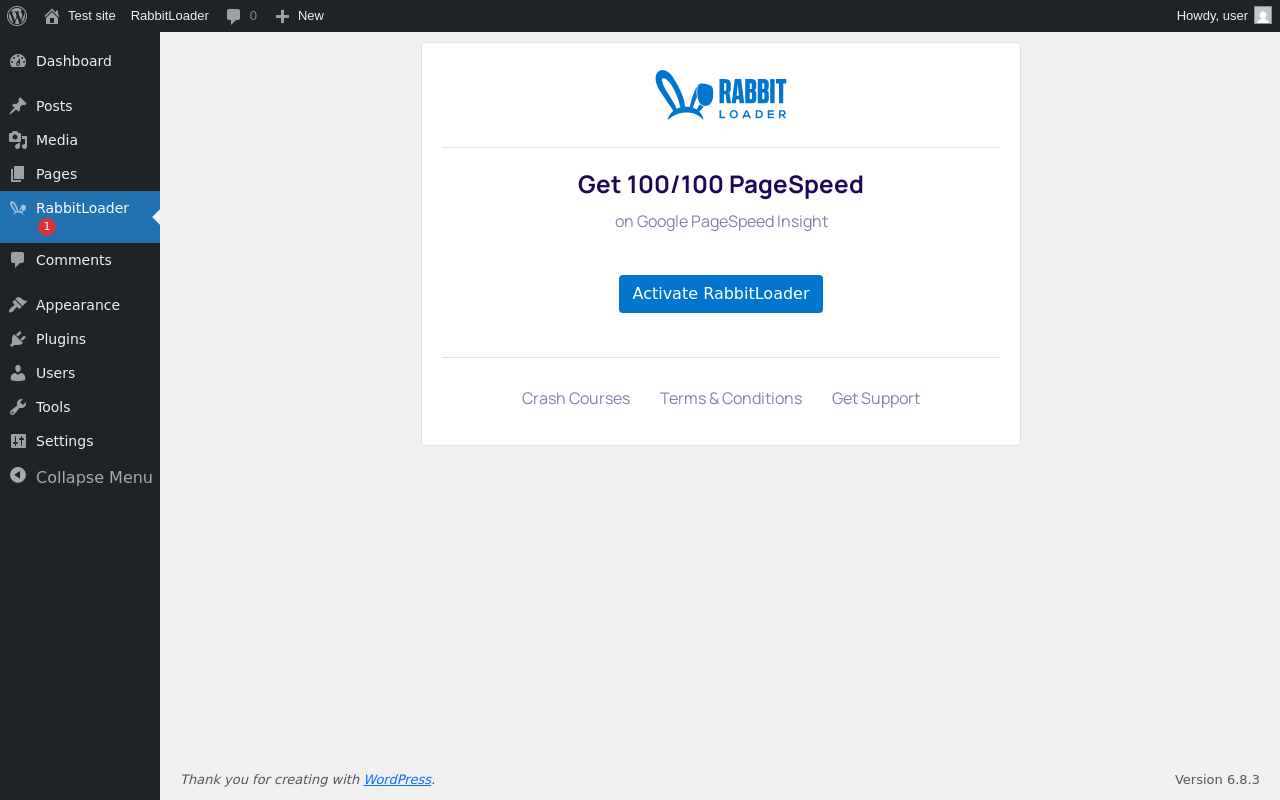
Task: Click the Media icon in sidebar
Action: (x=18, y=140)
